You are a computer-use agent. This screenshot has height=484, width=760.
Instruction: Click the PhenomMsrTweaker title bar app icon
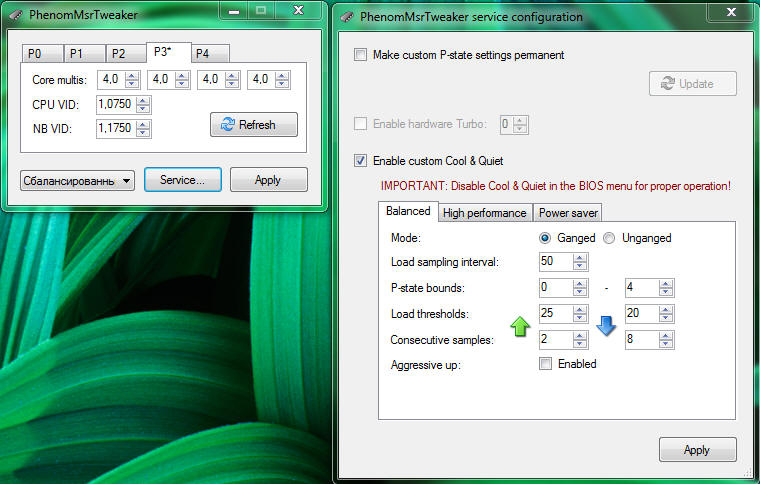coord(16,16)
